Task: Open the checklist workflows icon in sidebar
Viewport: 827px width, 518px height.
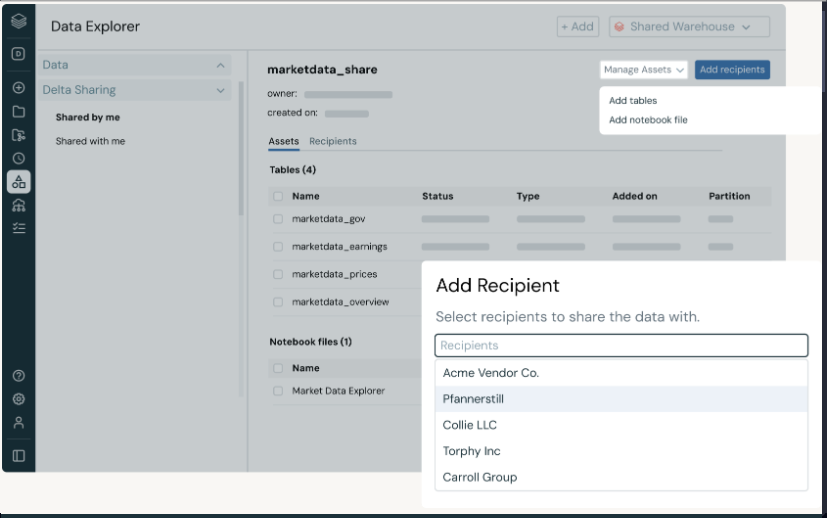Action: coord(18,228)
